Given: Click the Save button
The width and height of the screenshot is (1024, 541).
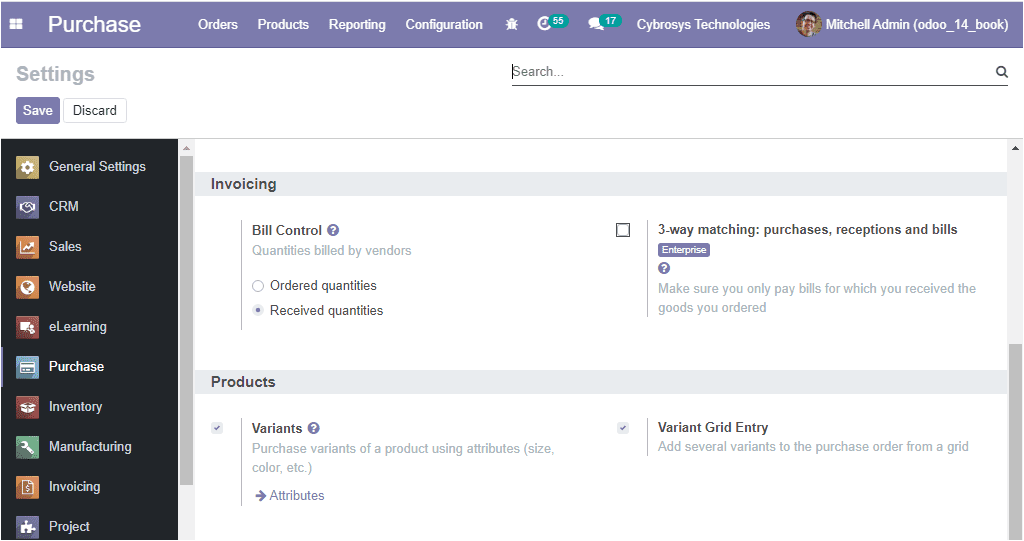Looking at the screenshot, I should (x=38, y=110).
